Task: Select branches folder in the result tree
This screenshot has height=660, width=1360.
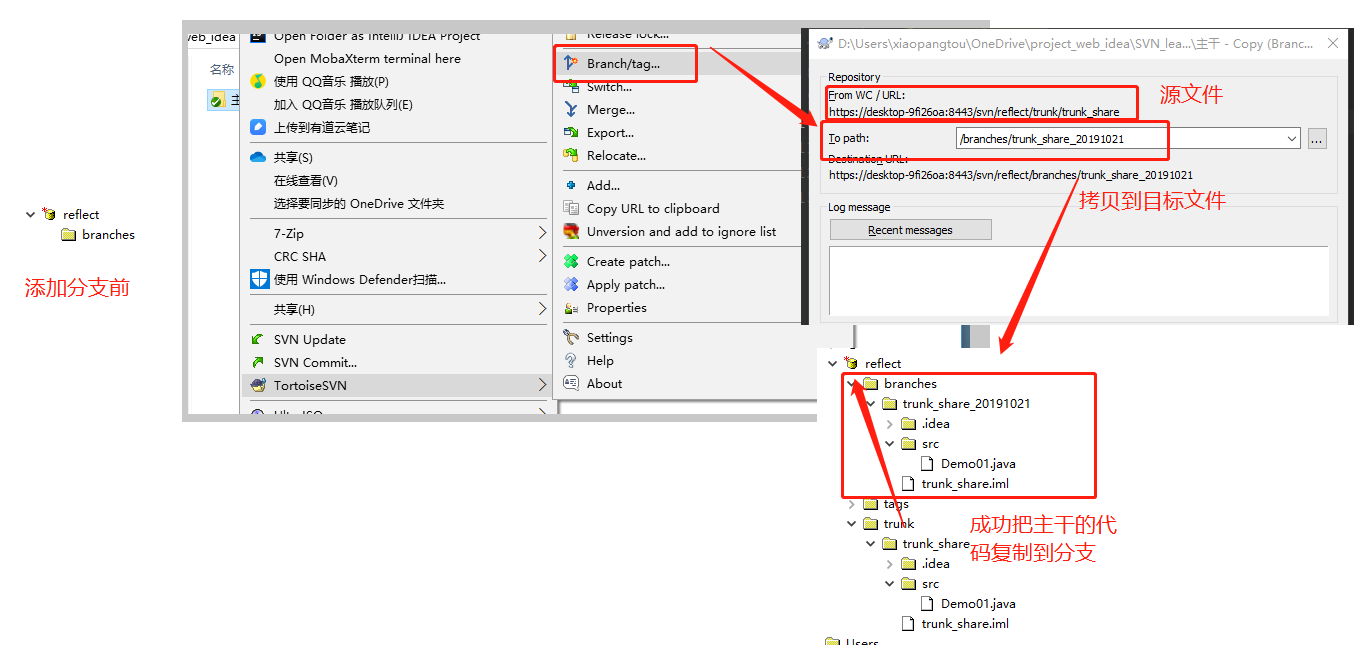Action: [x=910, y=384]
